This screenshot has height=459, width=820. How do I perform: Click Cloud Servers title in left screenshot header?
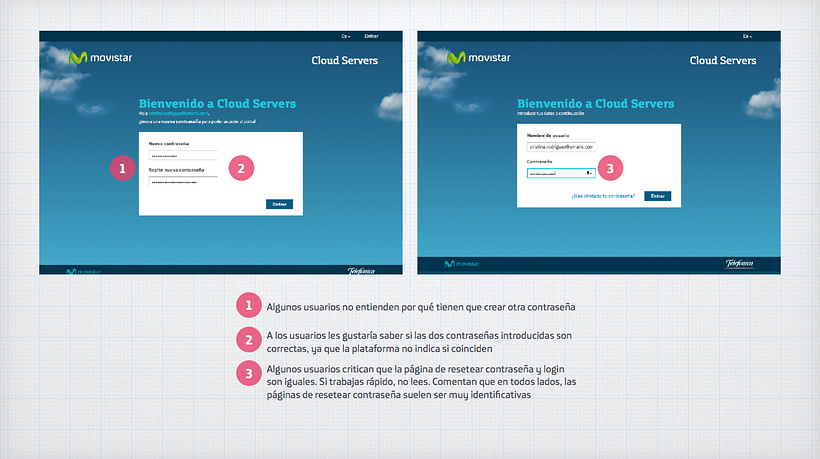coord(345,61)
